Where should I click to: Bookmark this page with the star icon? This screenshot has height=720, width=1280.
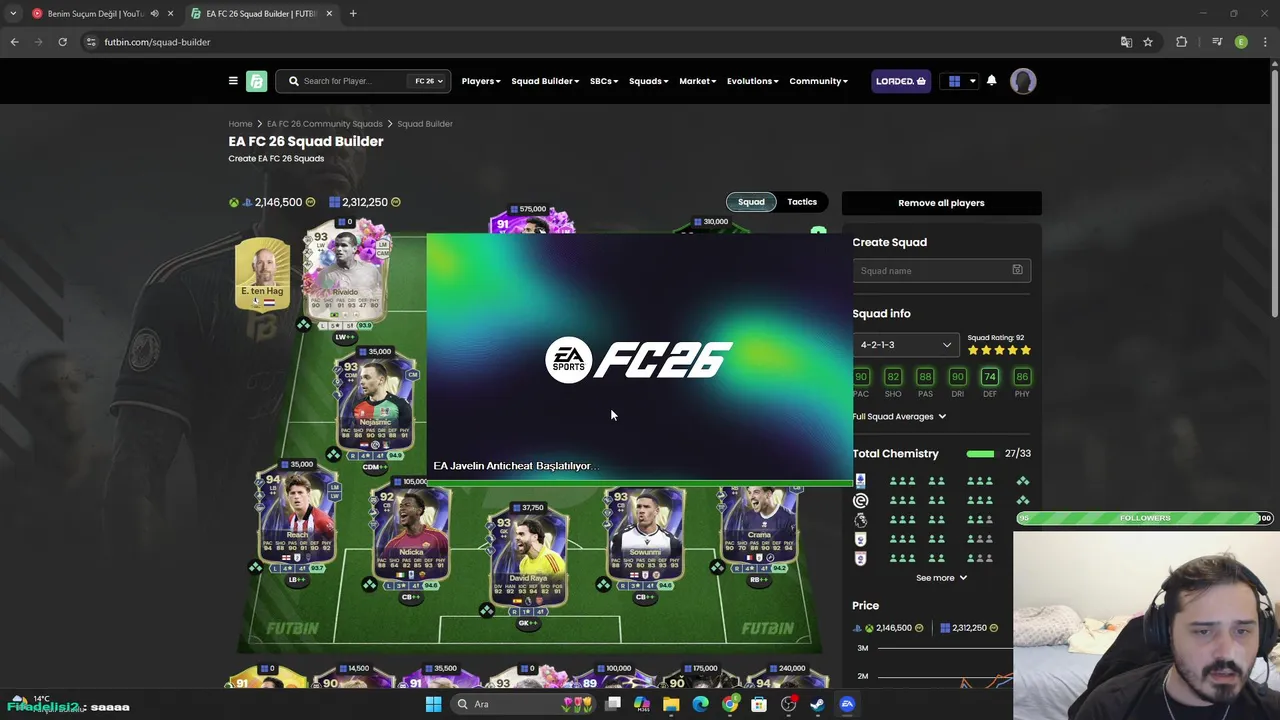[x=1148, y=42]
